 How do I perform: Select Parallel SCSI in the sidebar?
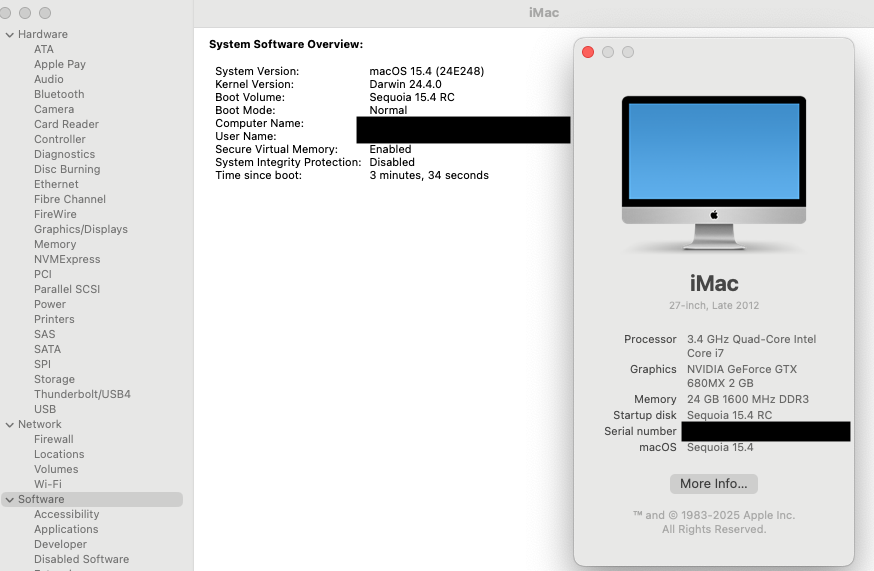pos(67,289)
